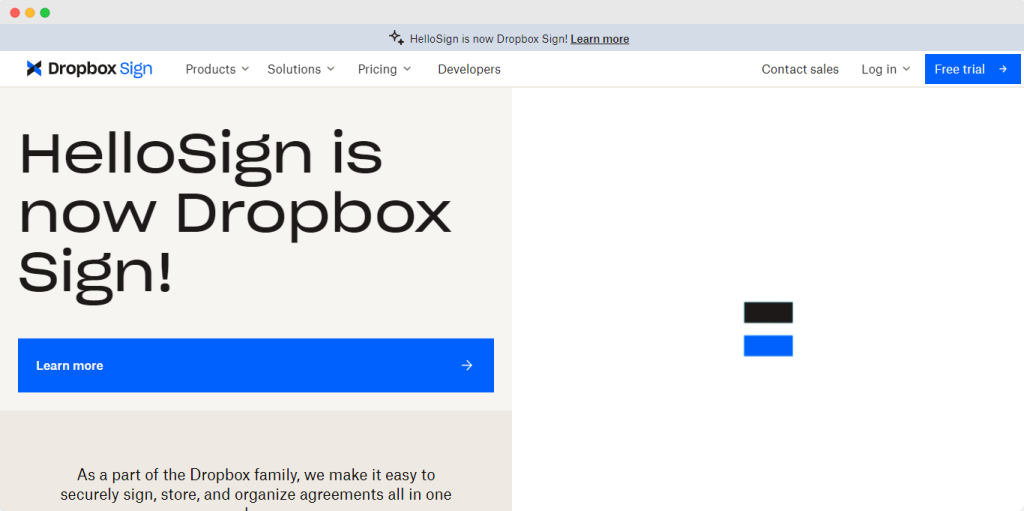This screenshot has height=511, width=1024.
Task: Expand the Solutions dropdown chevron
Action: (330, 69)
